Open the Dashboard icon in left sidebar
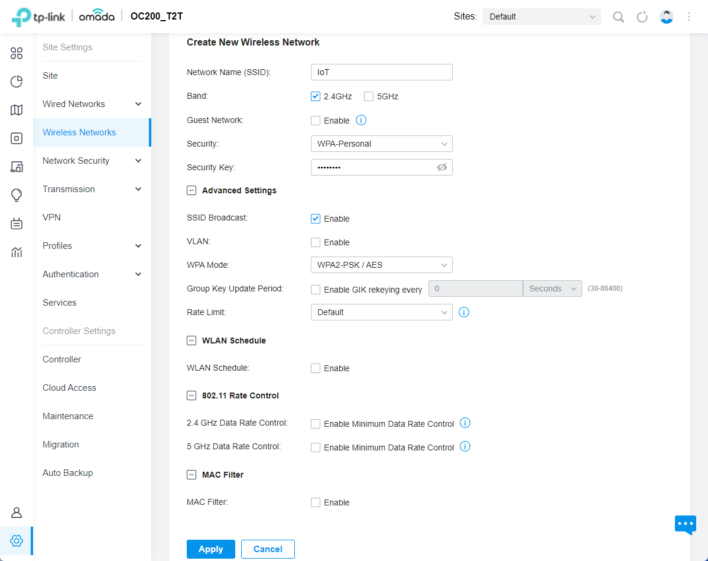 tap(16, 53)
